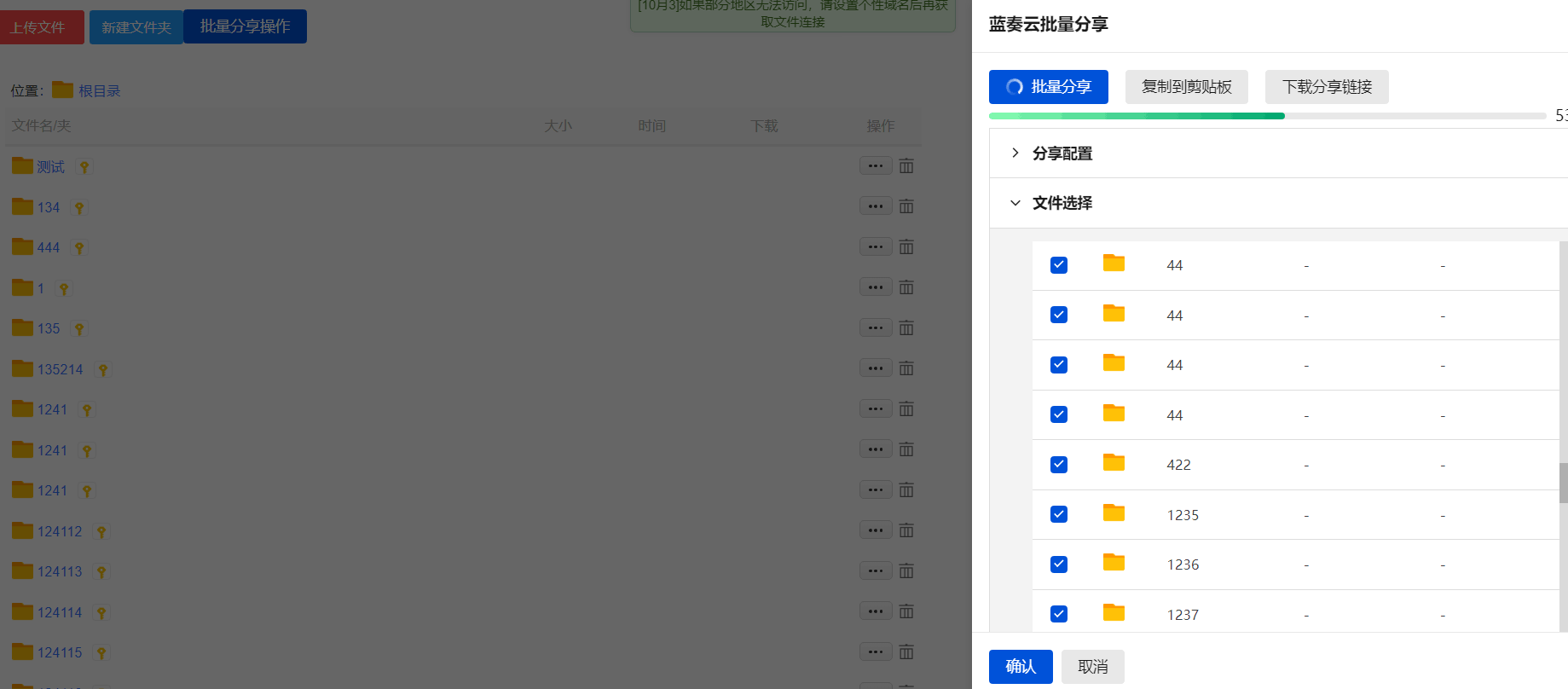Open the more options menu for folder 444
This screenshot has height=689, width=1568.
[x=875, y=247]
